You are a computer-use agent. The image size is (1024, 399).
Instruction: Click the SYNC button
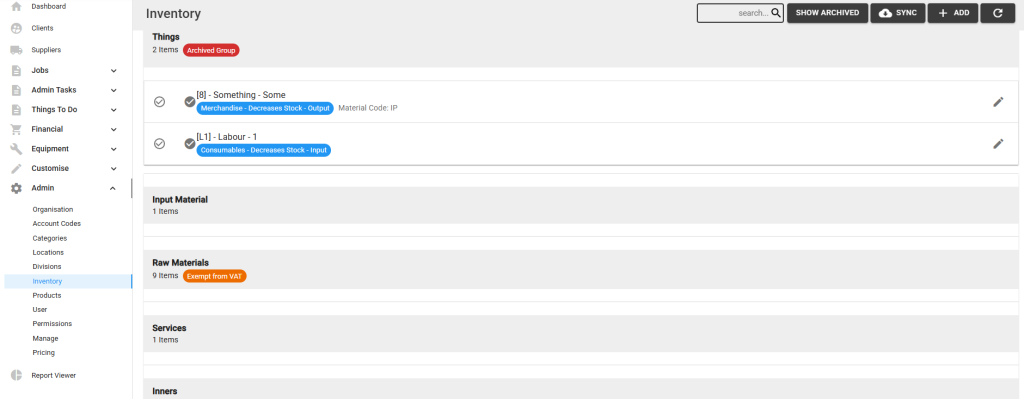pos(898,13)
